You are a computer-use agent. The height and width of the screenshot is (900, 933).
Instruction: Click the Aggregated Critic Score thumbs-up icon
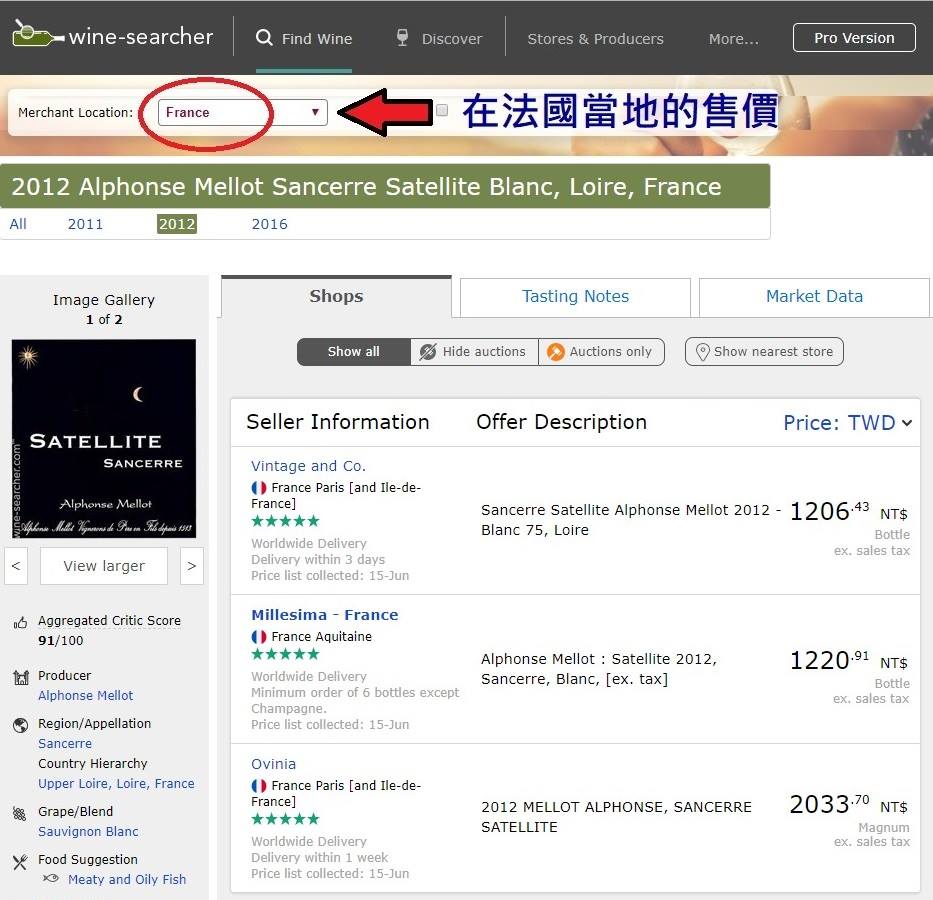[20, 623]
